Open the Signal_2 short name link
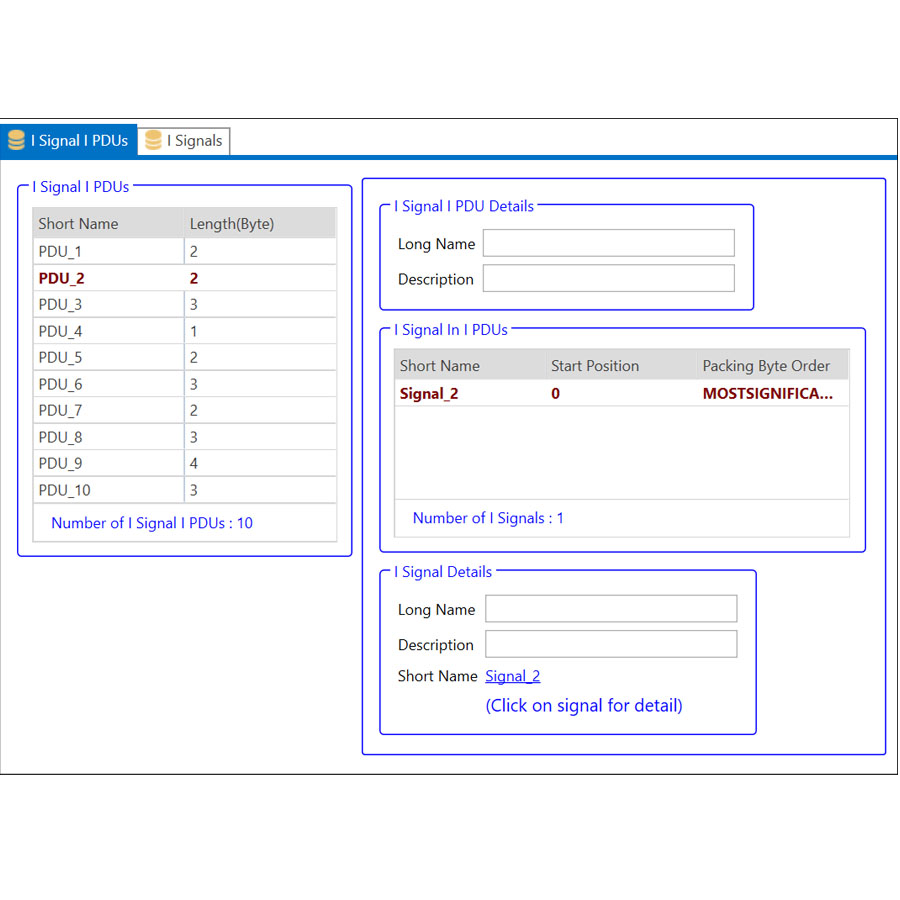This screenshot has width=900, height=900. pyautogui.click(x=512, y=676)
